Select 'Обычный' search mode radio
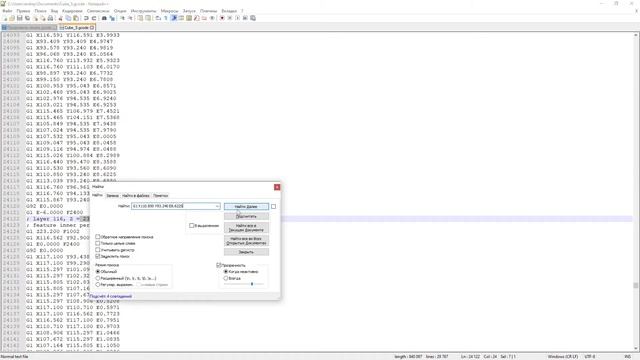The height and width of the screenshot is (360, 640). click(98, 271)
